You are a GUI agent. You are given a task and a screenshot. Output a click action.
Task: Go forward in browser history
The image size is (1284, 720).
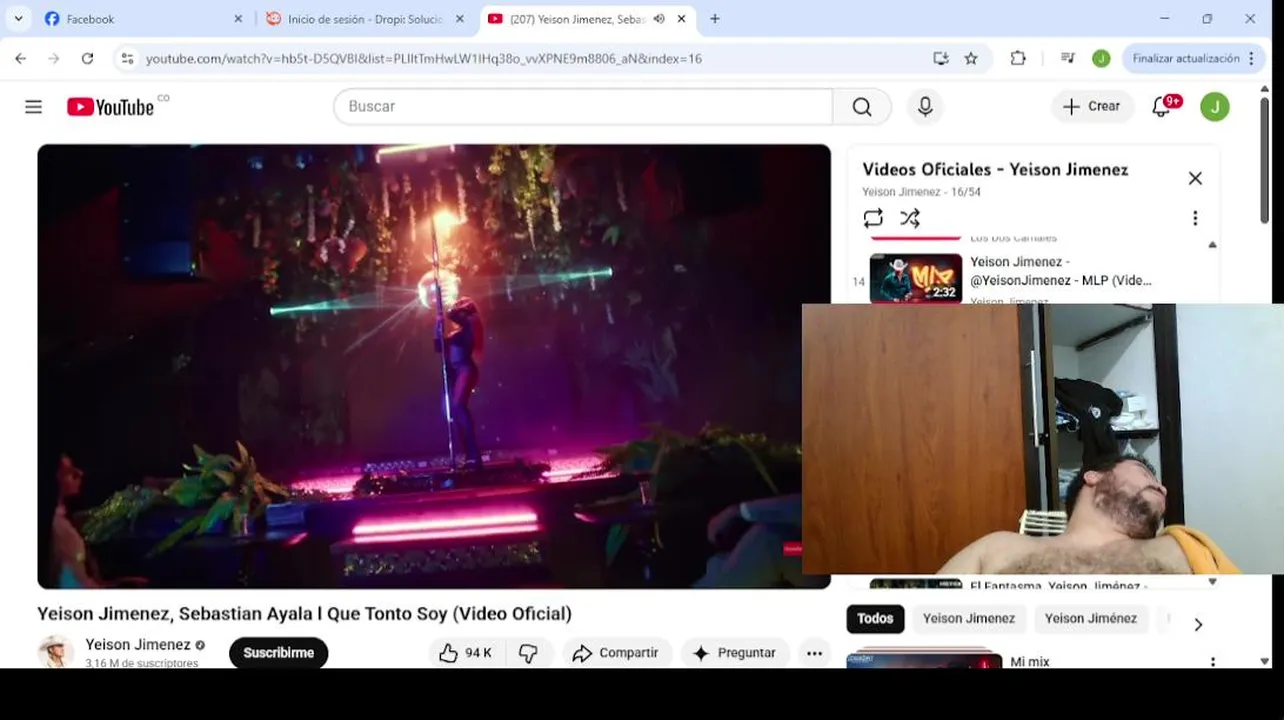coord(54,59)
